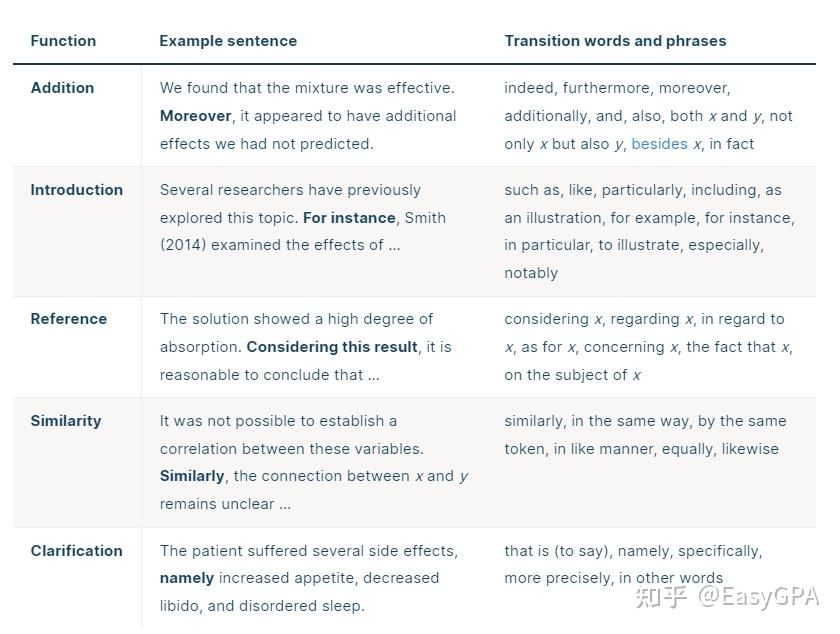
Task: Click the bold word "namely" in example
Action: tap(187, 578)
